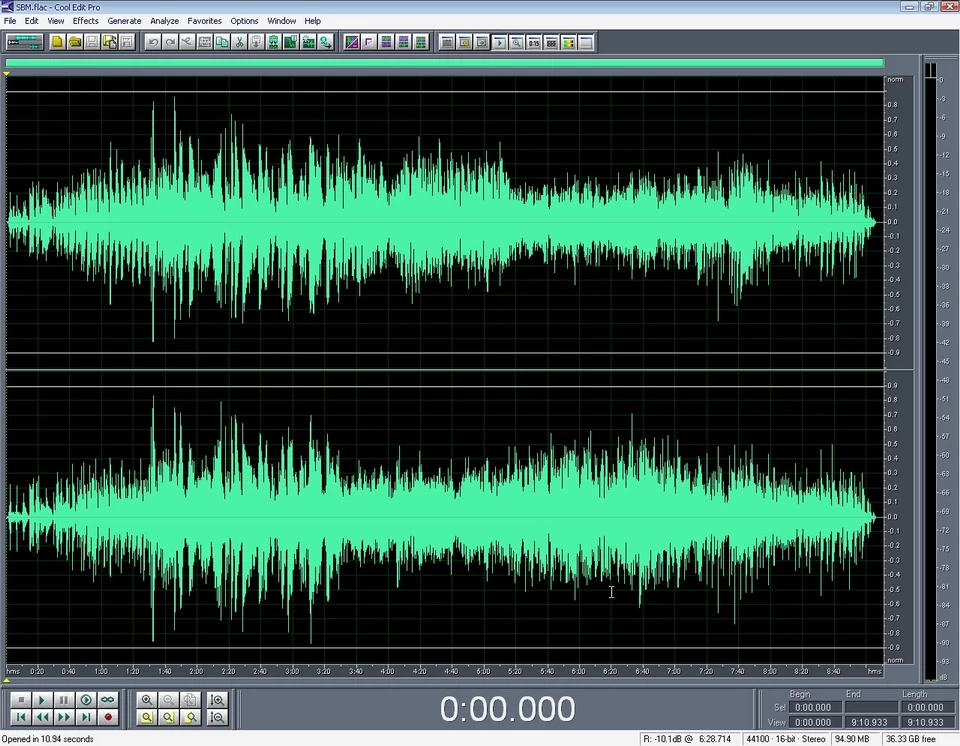Click the green display range bar above waveform
This screenshot has width=960, height=746.
point(444,63)
